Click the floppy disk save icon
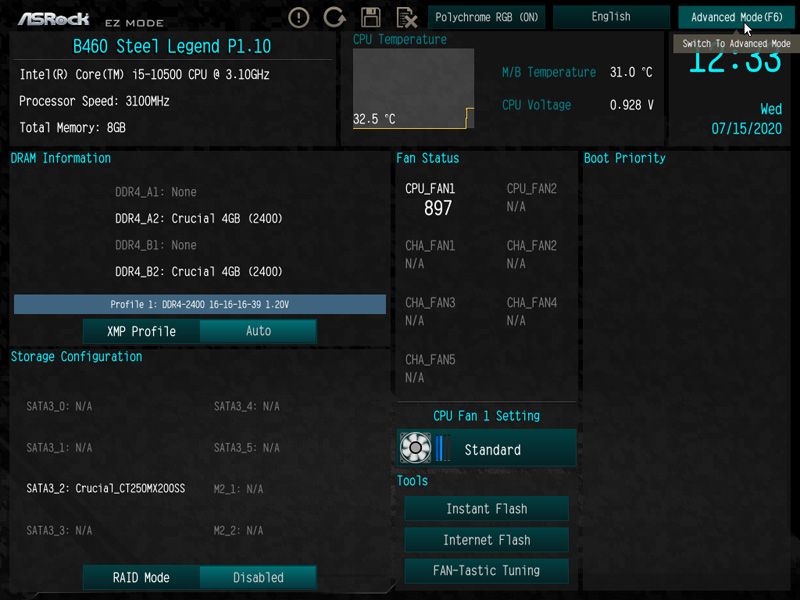 point(370,17)
